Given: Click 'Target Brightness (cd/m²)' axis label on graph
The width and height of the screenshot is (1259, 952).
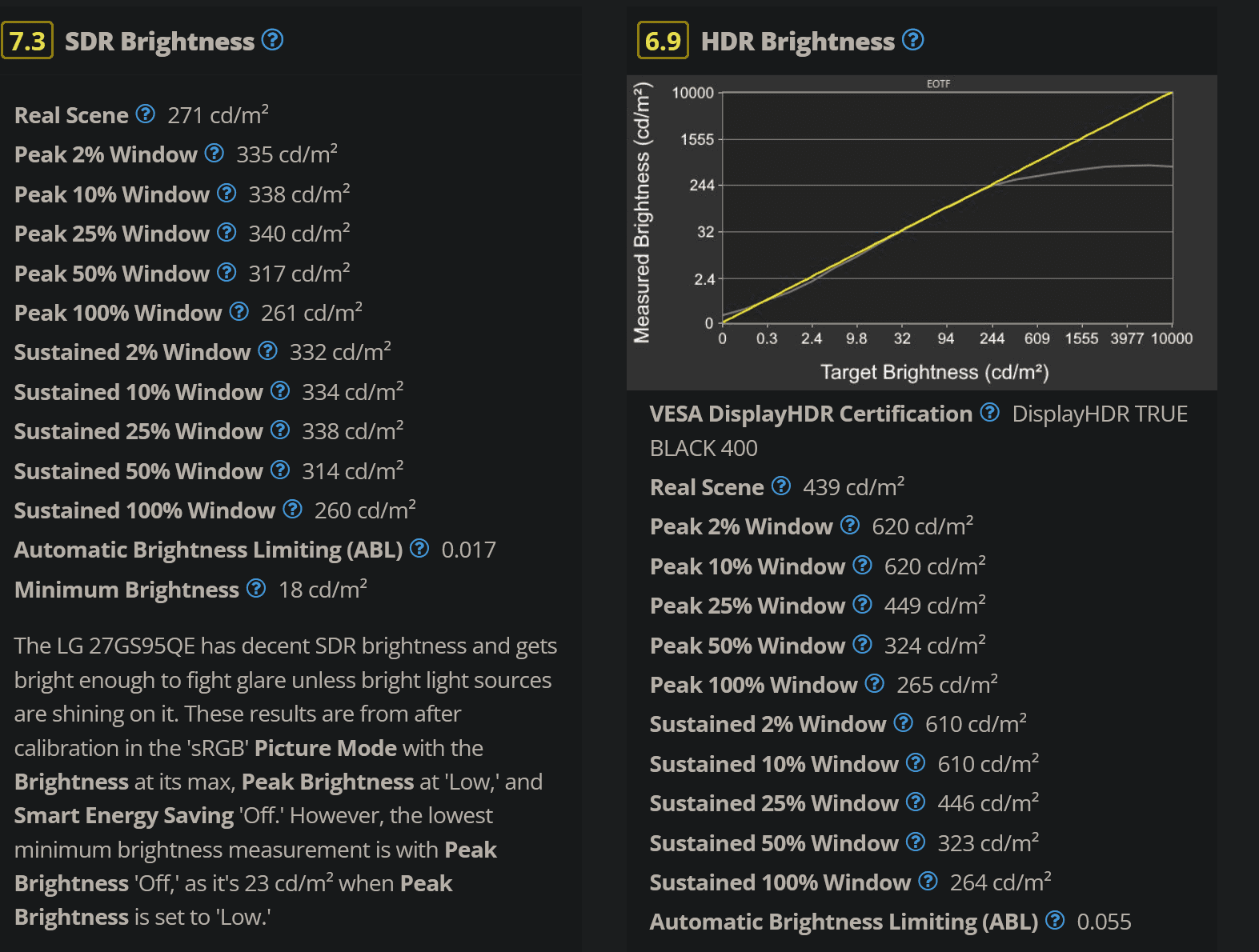Looking at the screenshot, I should tap(934, 373).
